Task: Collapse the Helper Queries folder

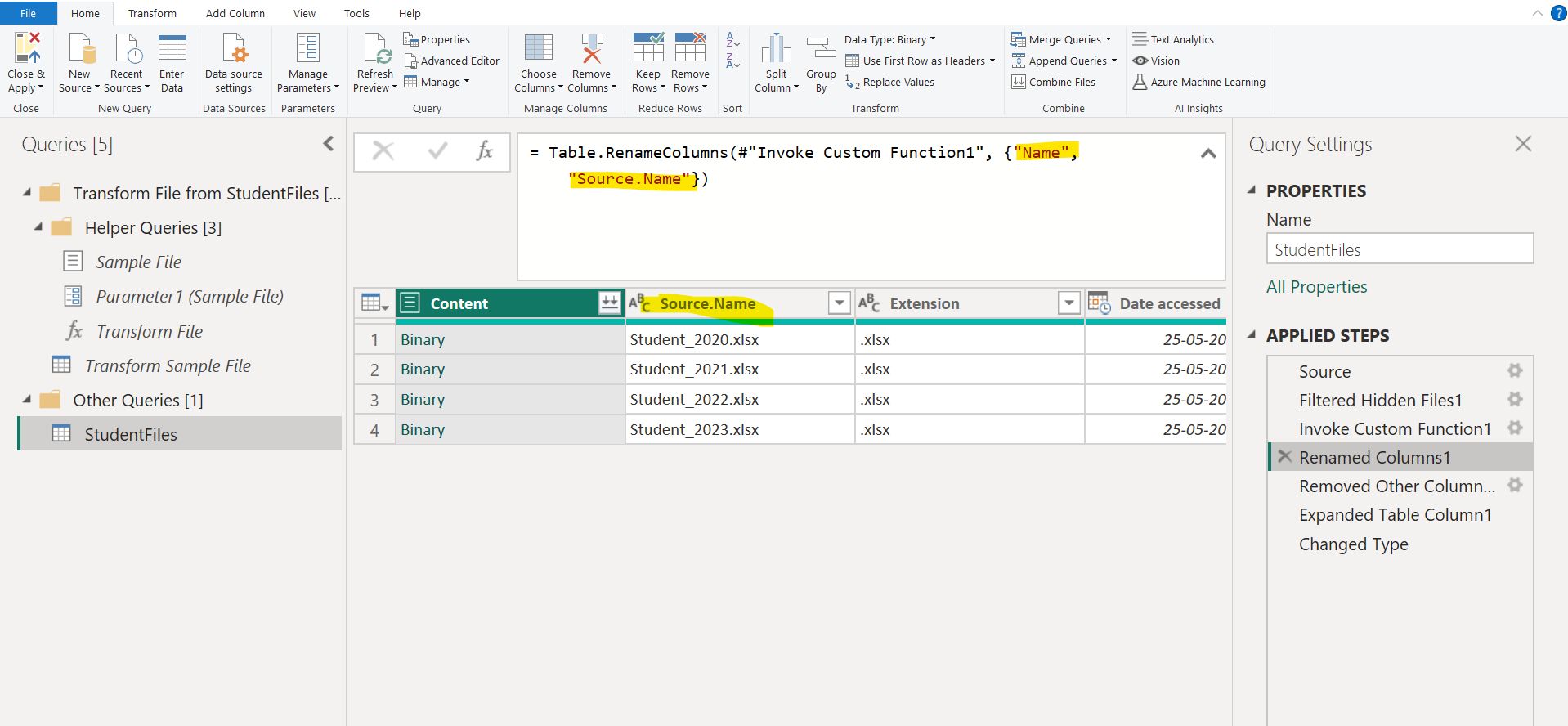Action: pyautogui.click(x=38, y=227)
